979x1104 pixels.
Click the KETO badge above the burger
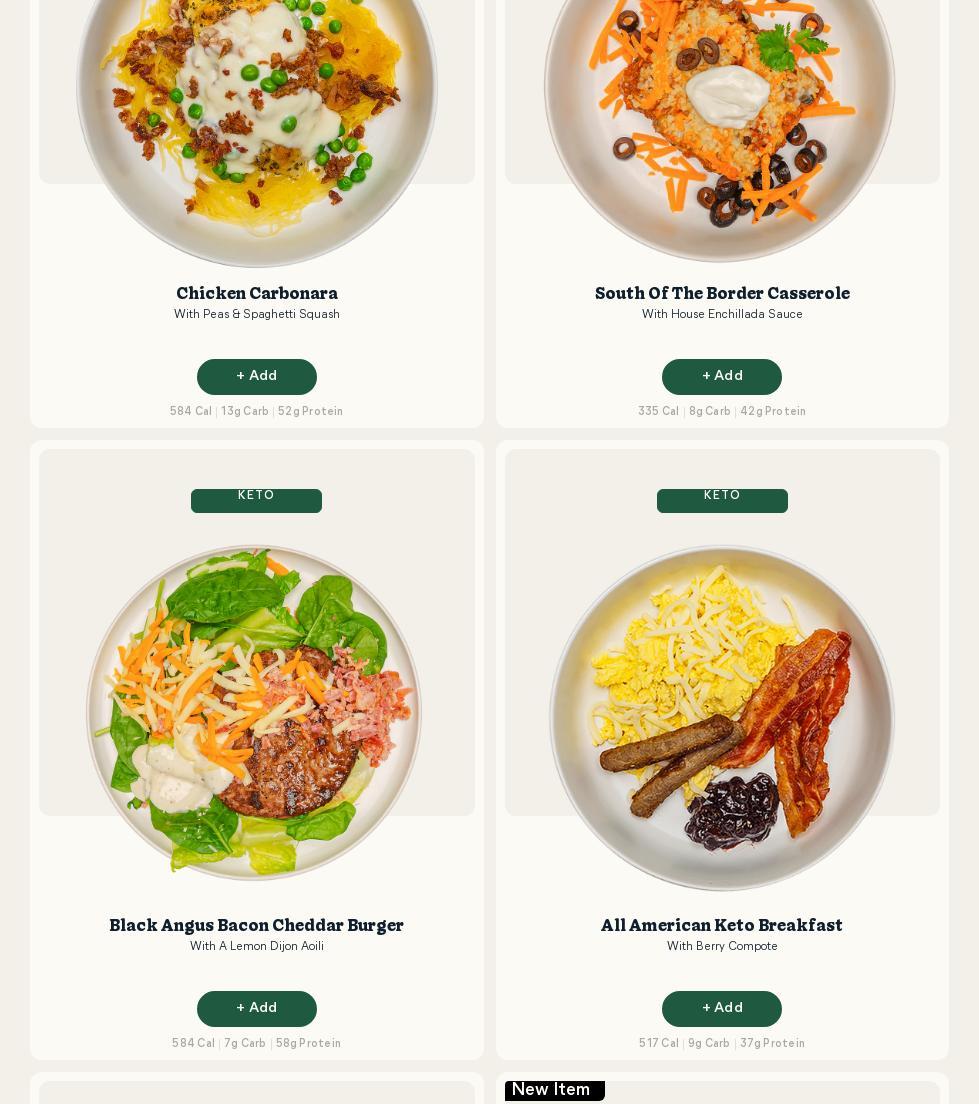point(256,501)
